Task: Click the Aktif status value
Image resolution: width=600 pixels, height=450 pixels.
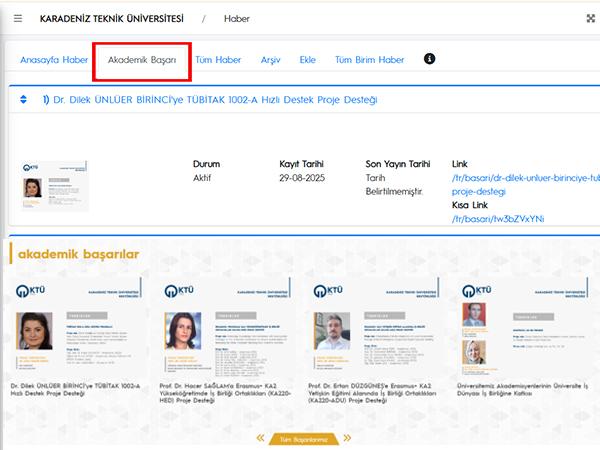Action: [202, 178]
